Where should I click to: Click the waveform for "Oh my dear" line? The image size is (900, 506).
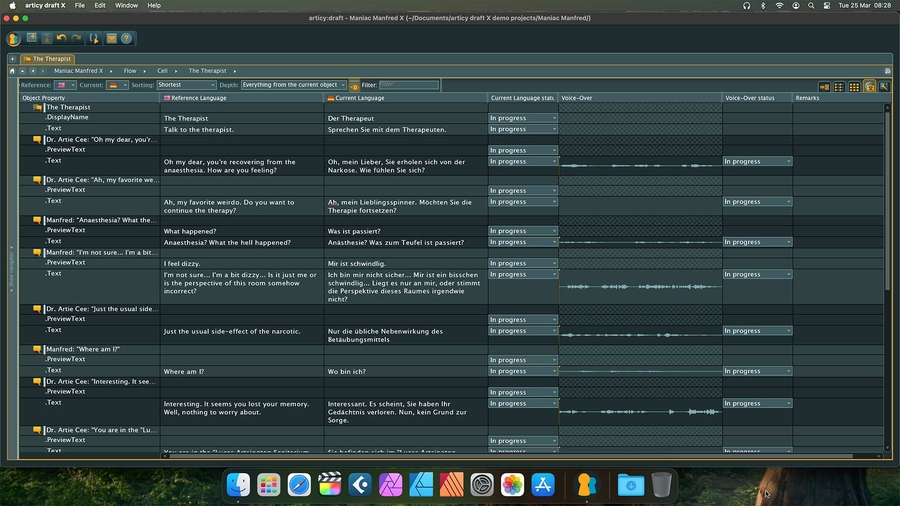pos(640,165)
